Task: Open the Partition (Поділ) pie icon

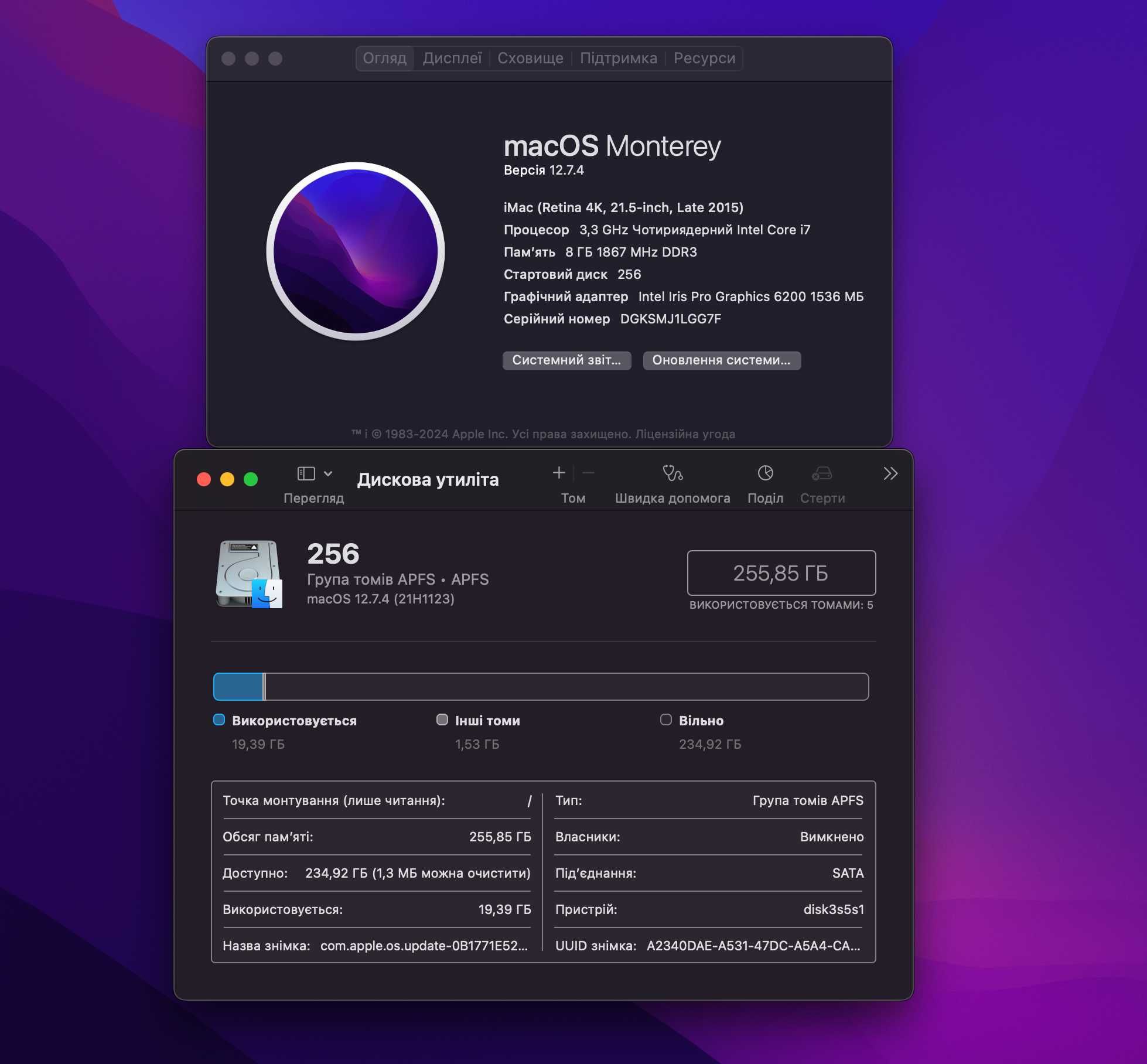Action: coord(765,473)
